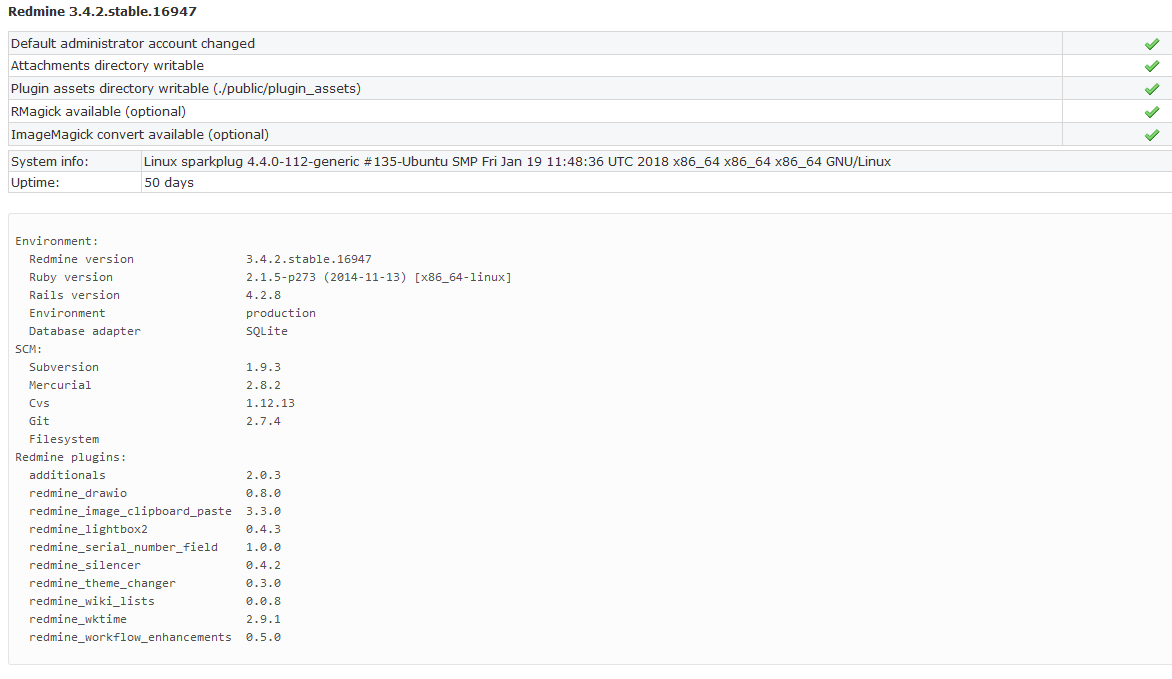Click the additionals plugin version 2.0.3
This screenshot has height=679, width=1172.
pyautogui.click(x=263, y=475)
